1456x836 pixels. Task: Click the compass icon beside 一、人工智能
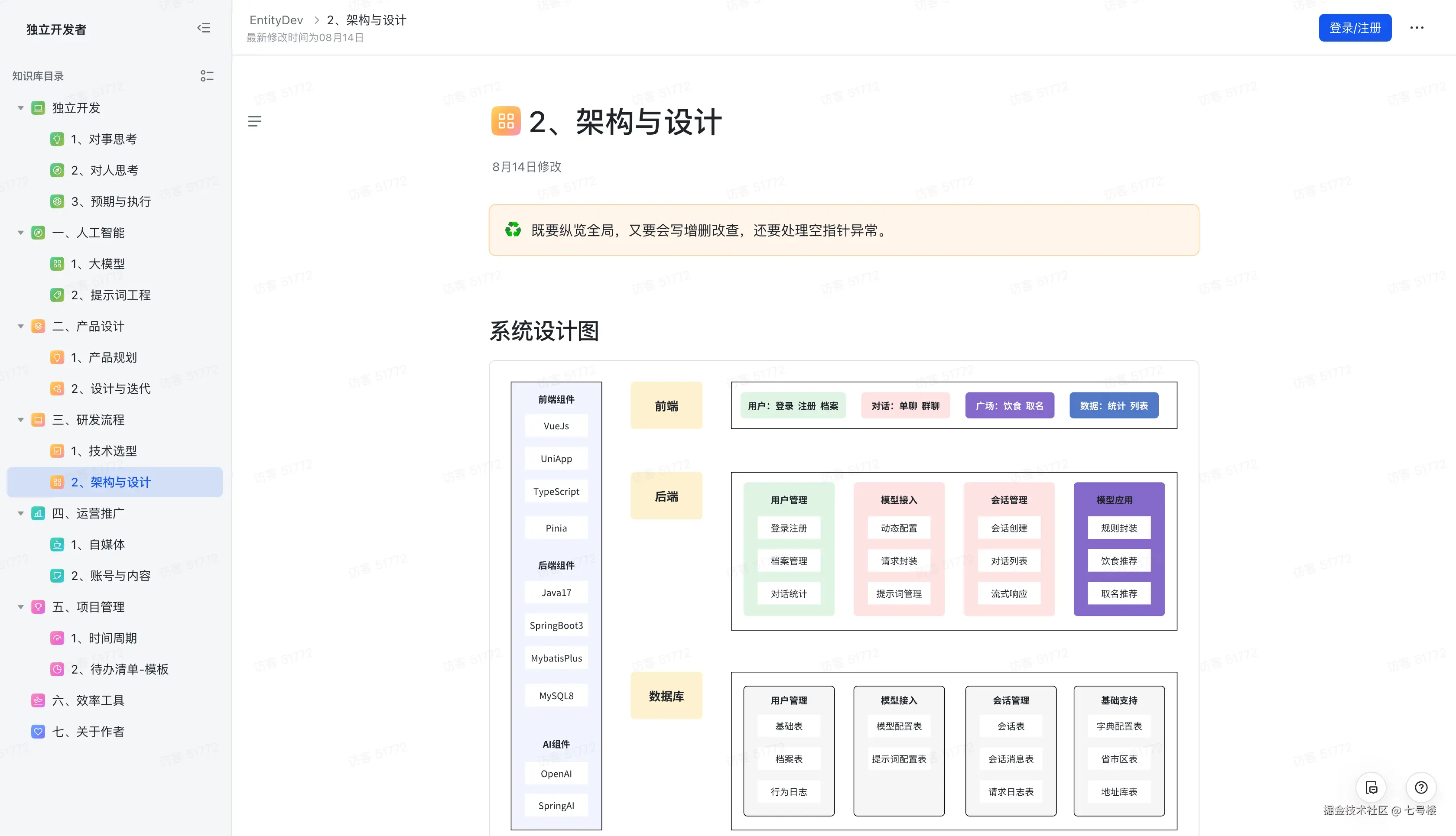pyautogui.click(x=37, y=233)
